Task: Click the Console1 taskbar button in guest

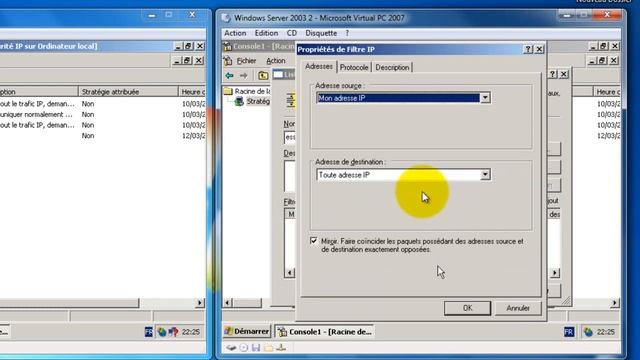Action: (x=325, y=332)
